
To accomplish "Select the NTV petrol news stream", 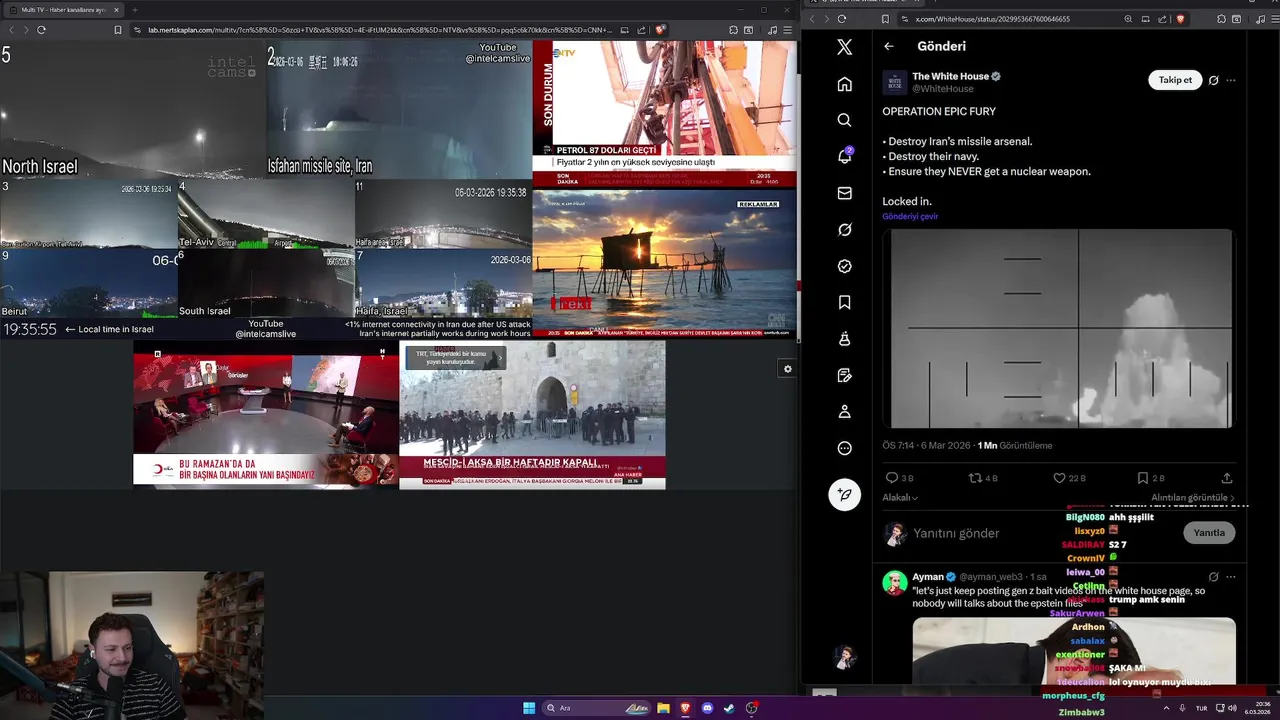I will (665, 114).
